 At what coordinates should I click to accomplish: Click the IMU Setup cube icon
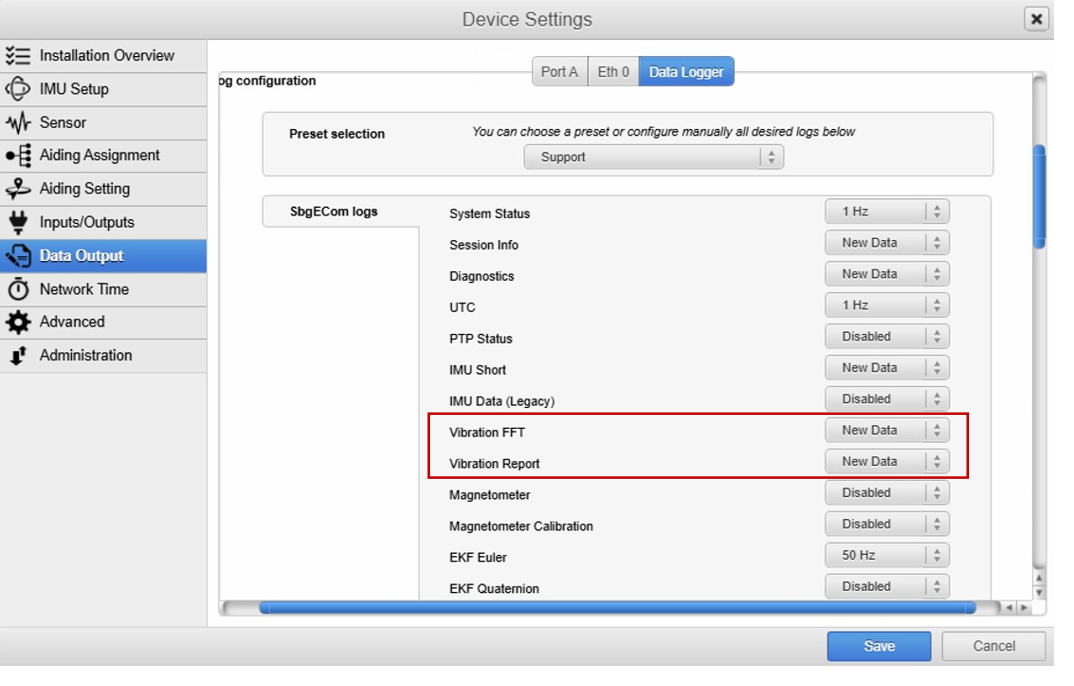point(18,89)
